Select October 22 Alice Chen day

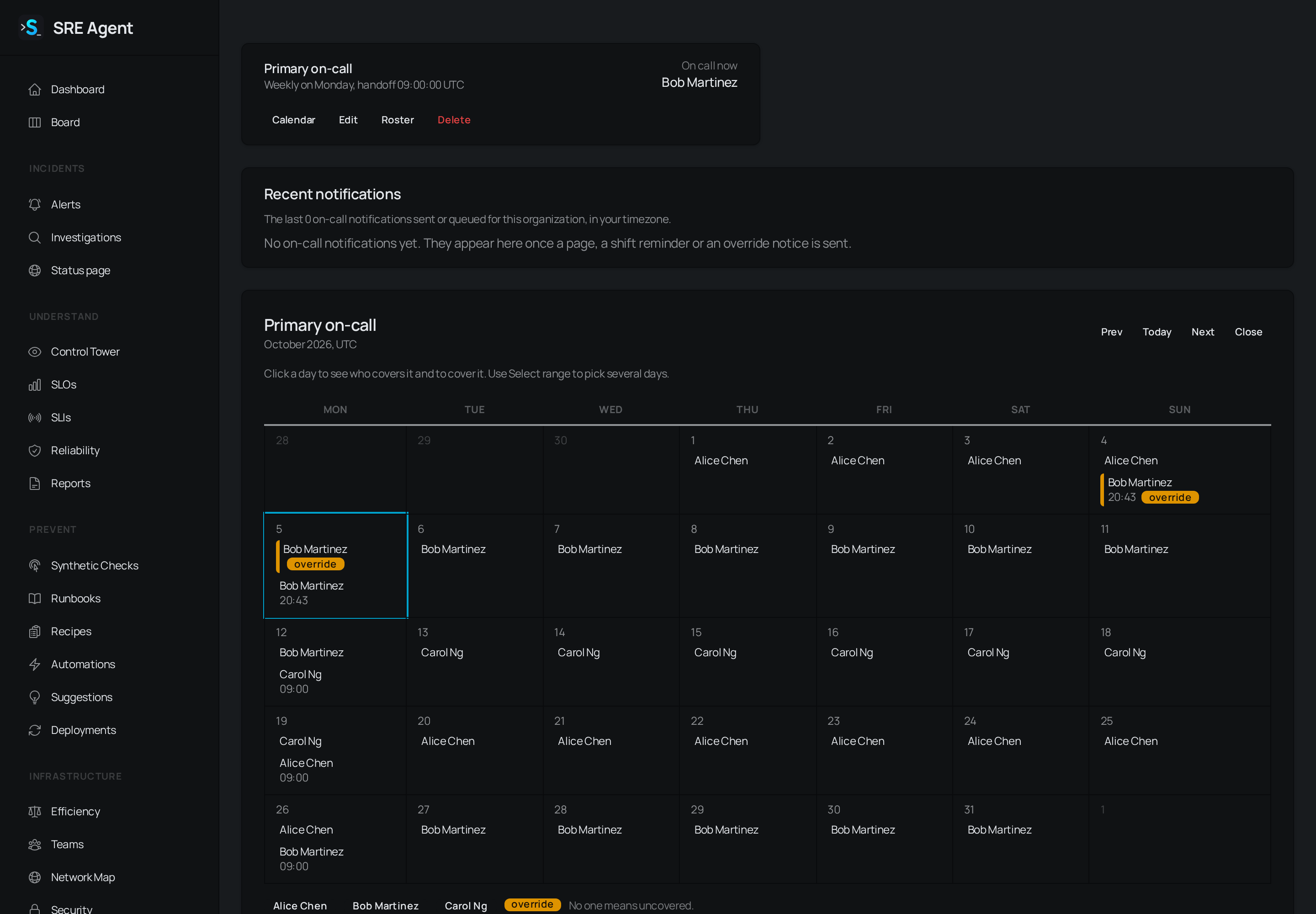pos(748,751)
